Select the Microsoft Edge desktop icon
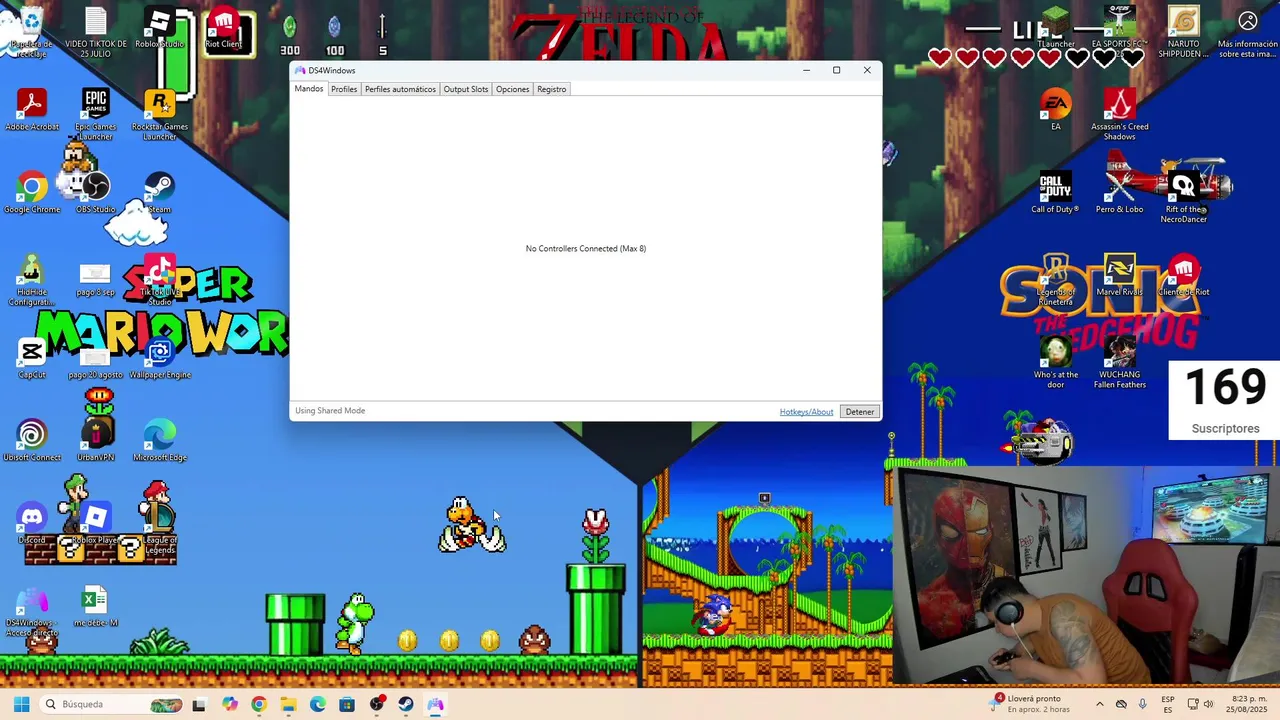 tap(159, 441)
